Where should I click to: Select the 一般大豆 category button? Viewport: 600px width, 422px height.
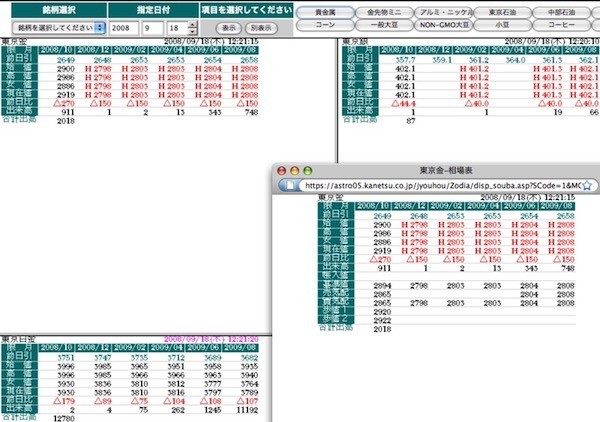[x=384, y=25]
